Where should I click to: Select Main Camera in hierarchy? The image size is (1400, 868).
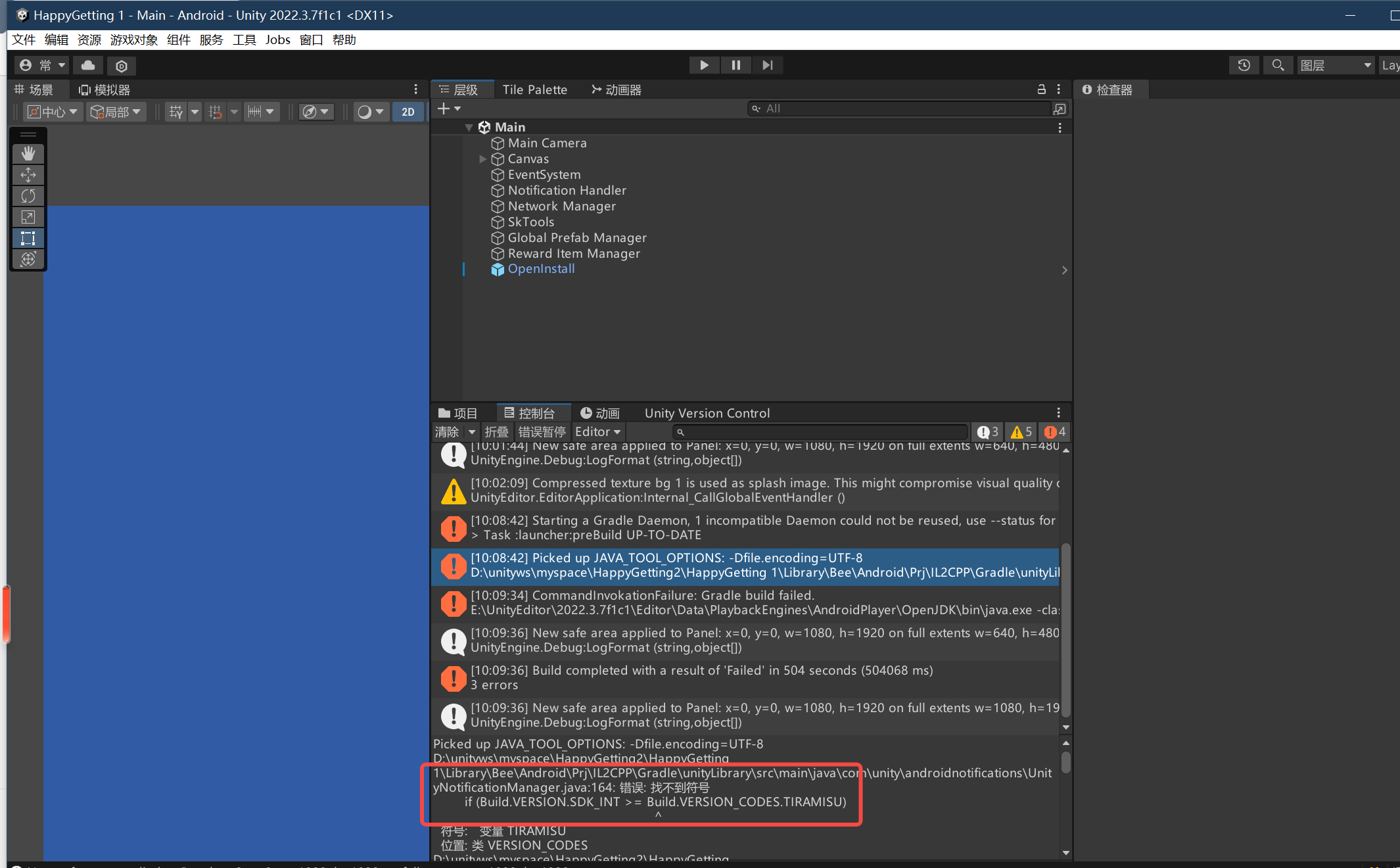(x=547, y=143)
